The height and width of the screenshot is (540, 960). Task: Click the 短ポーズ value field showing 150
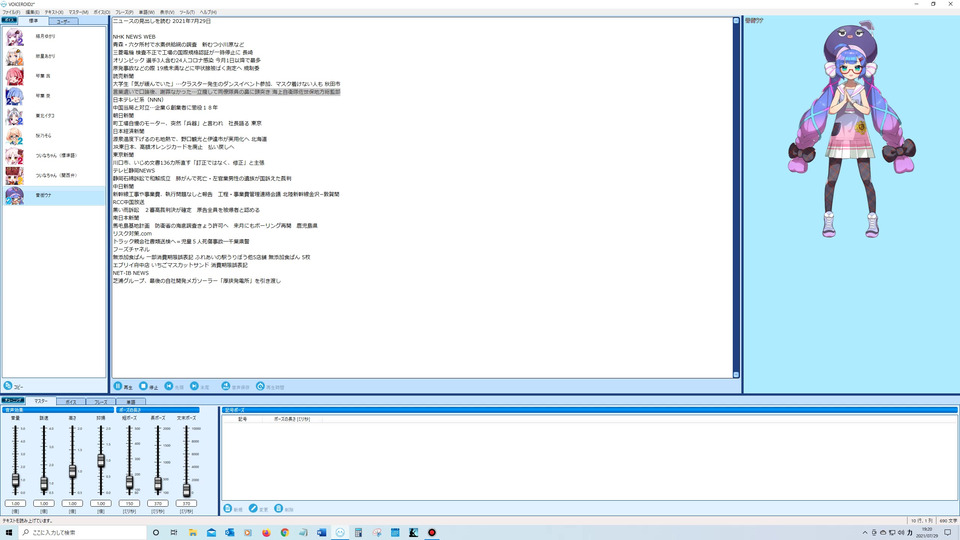[129, 503]
